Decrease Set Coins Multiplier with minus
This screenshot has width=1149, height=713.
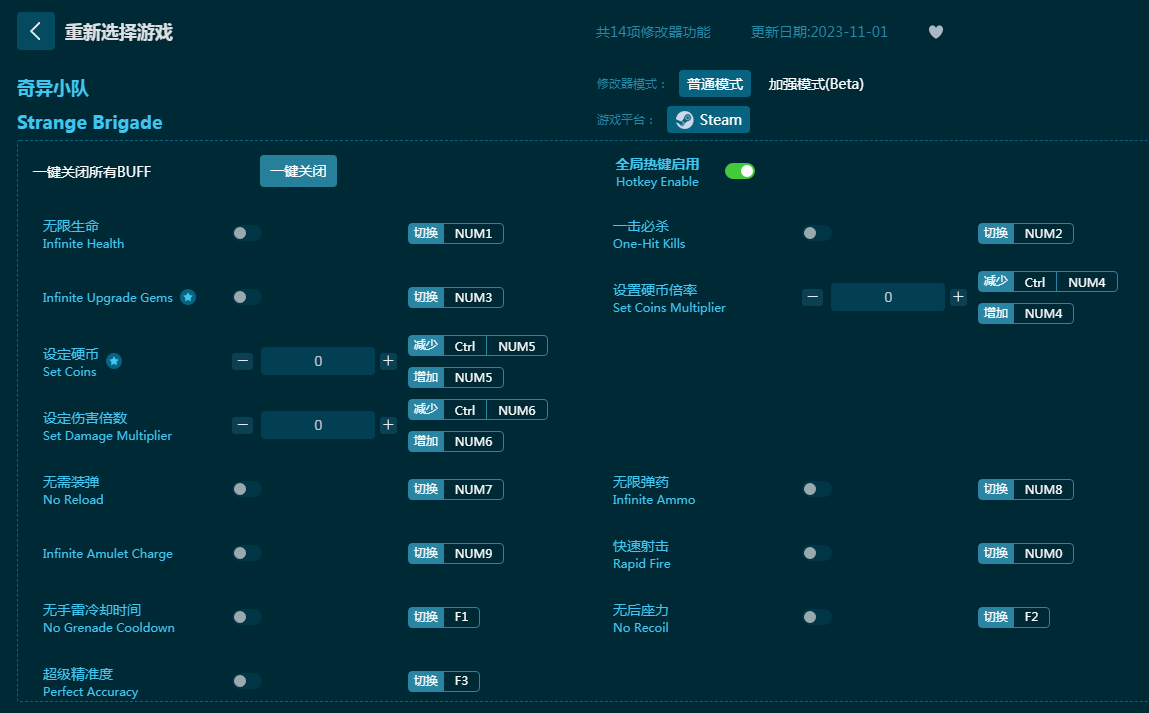point(812,297)
